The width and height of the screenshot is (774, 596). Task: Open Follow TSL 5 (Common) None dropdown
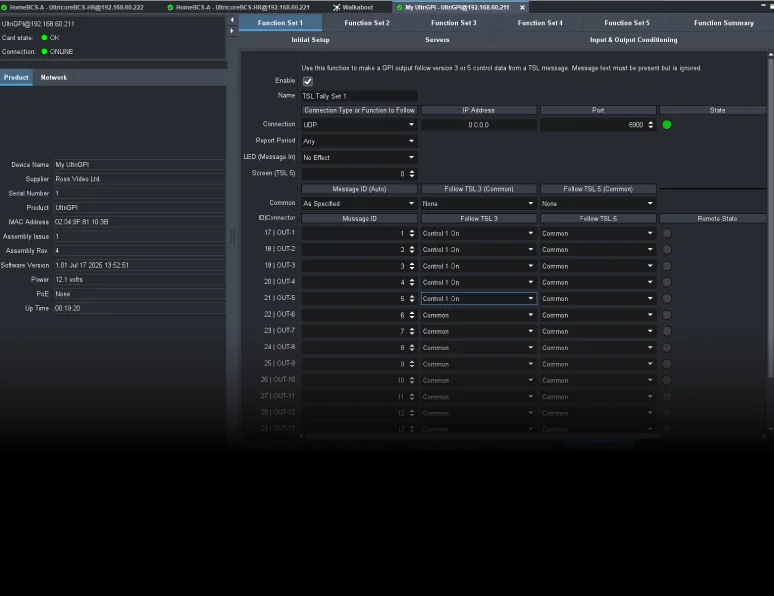pos(598,203)
